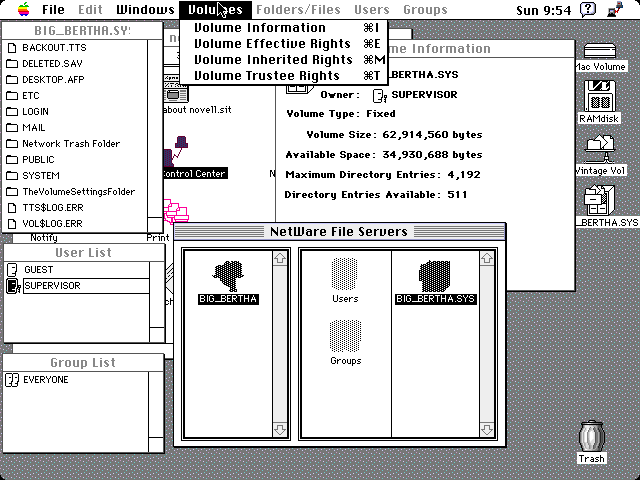This screenshot has height=480, width=640.
Task: Click the Users icon in NetWare File Servers
Action: (x=344, y=275)
